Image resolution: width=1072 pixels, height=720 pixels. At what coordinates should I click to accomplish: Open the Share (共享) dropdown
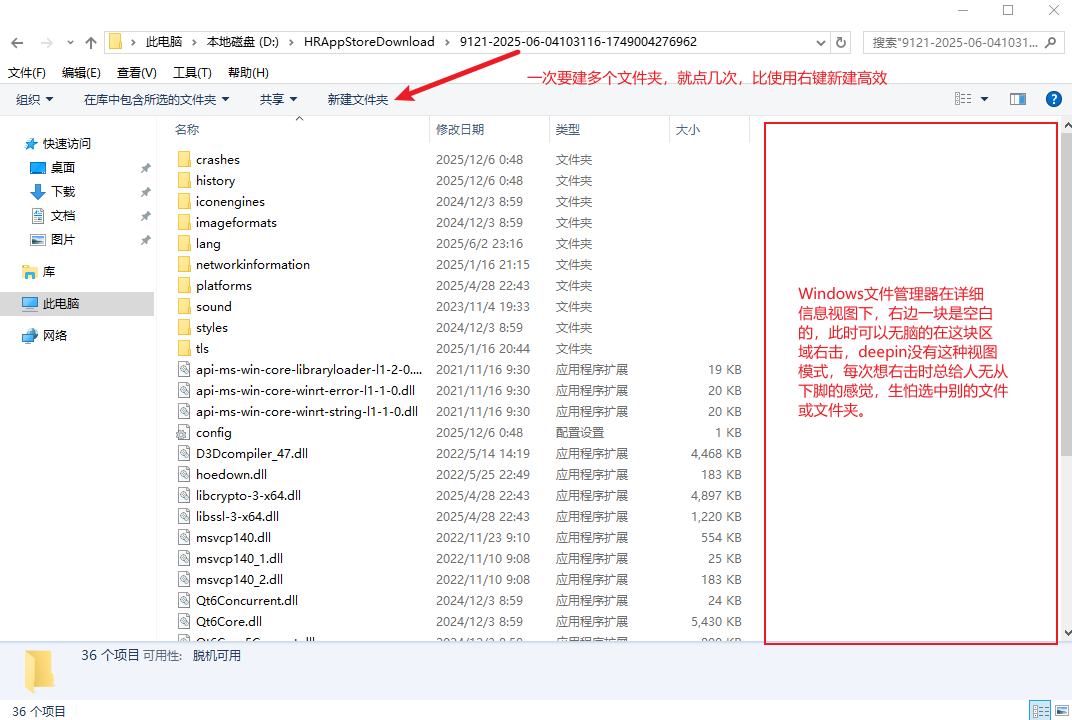(278, 100)
